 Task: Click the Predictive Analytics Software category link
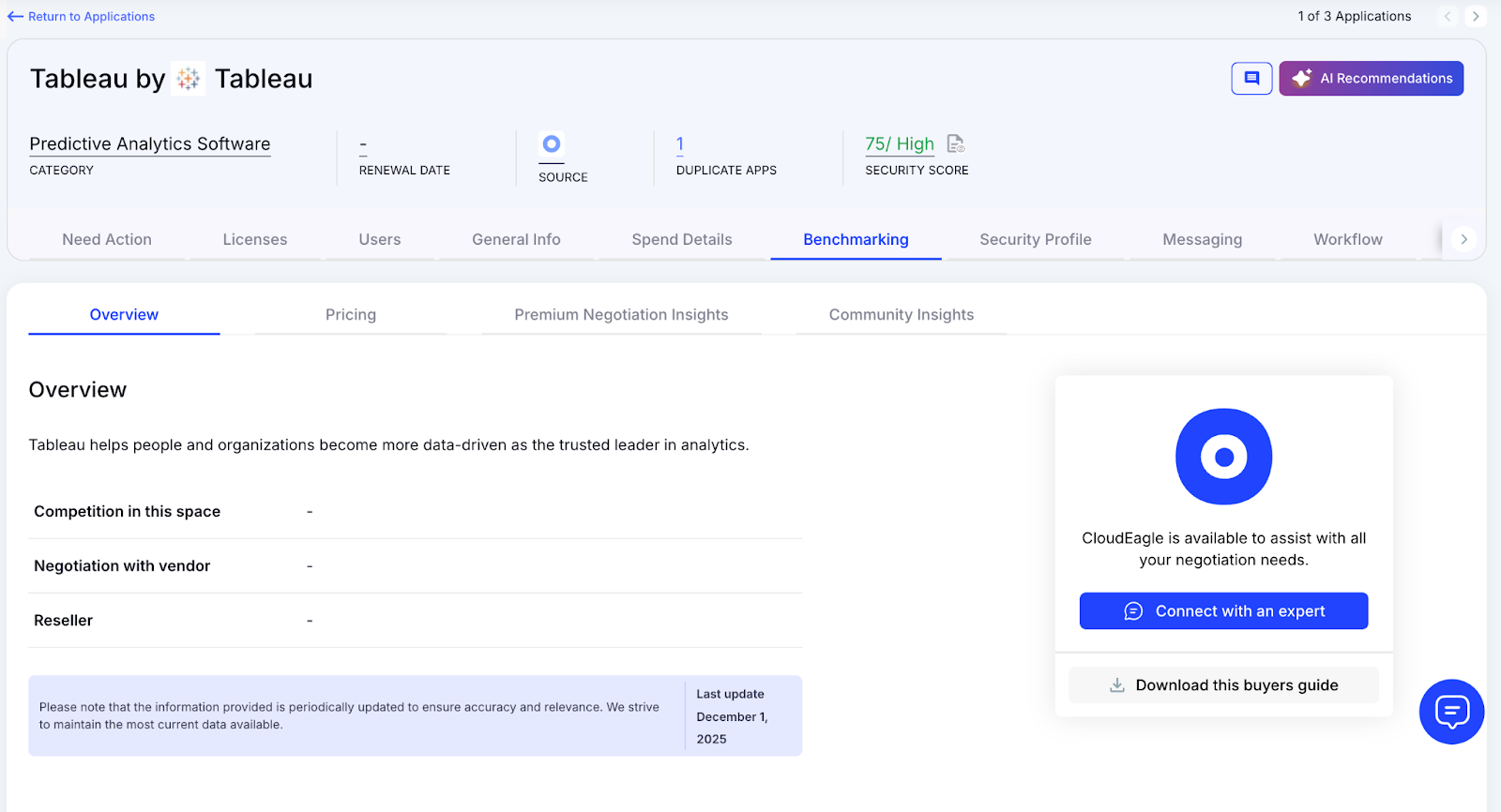pyautogui.click(x=150, y=144)
